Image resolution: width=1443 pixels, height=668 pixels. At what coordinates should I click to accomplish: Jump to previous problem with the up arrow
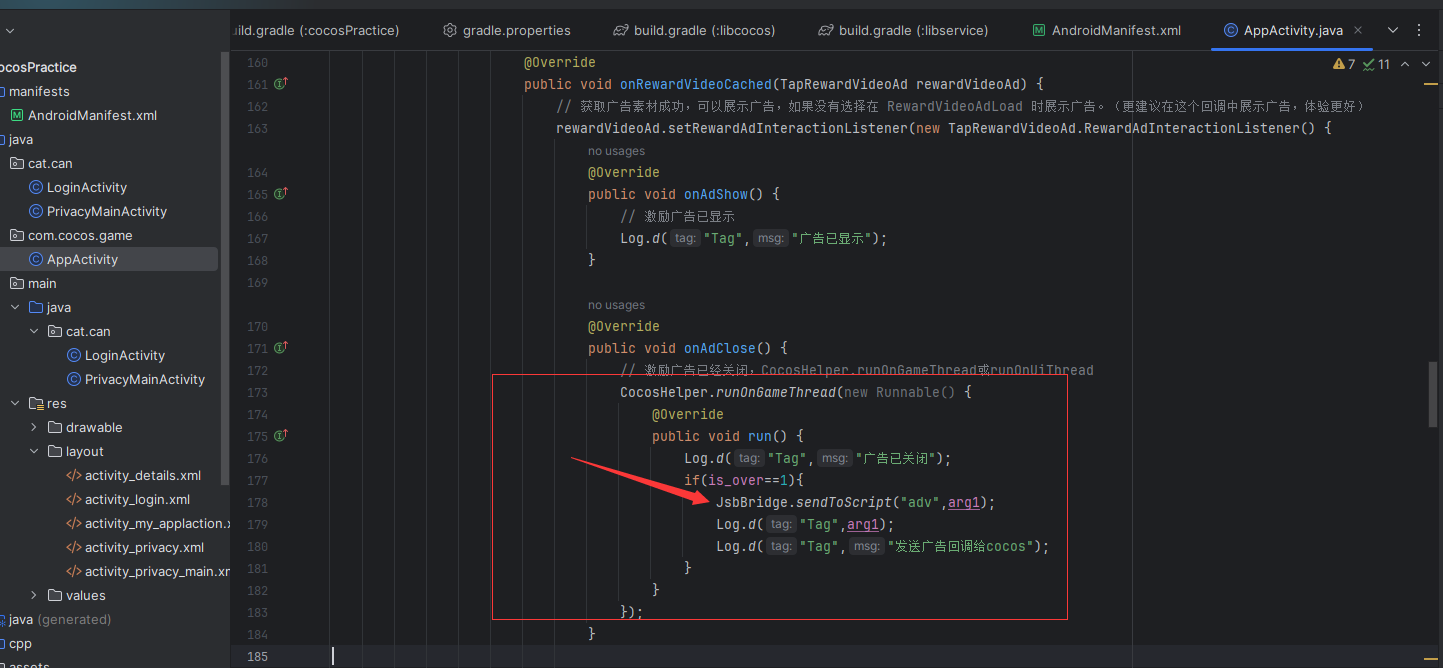coord(1404,63)
